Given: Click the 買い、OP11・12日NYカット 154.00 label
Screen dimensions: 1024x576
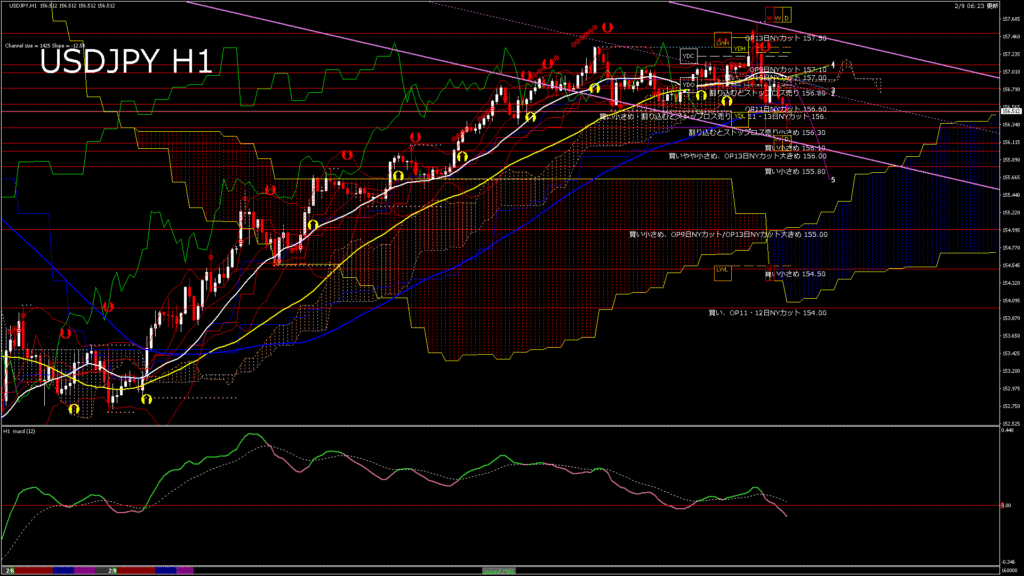Looking at the screenshot, I should click(767, 313).
